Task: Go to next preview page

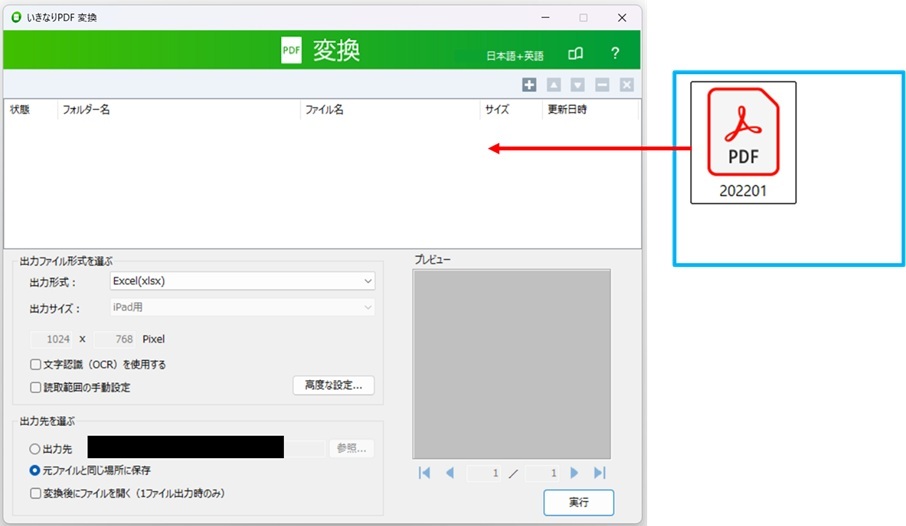Action: pos(574,473)
